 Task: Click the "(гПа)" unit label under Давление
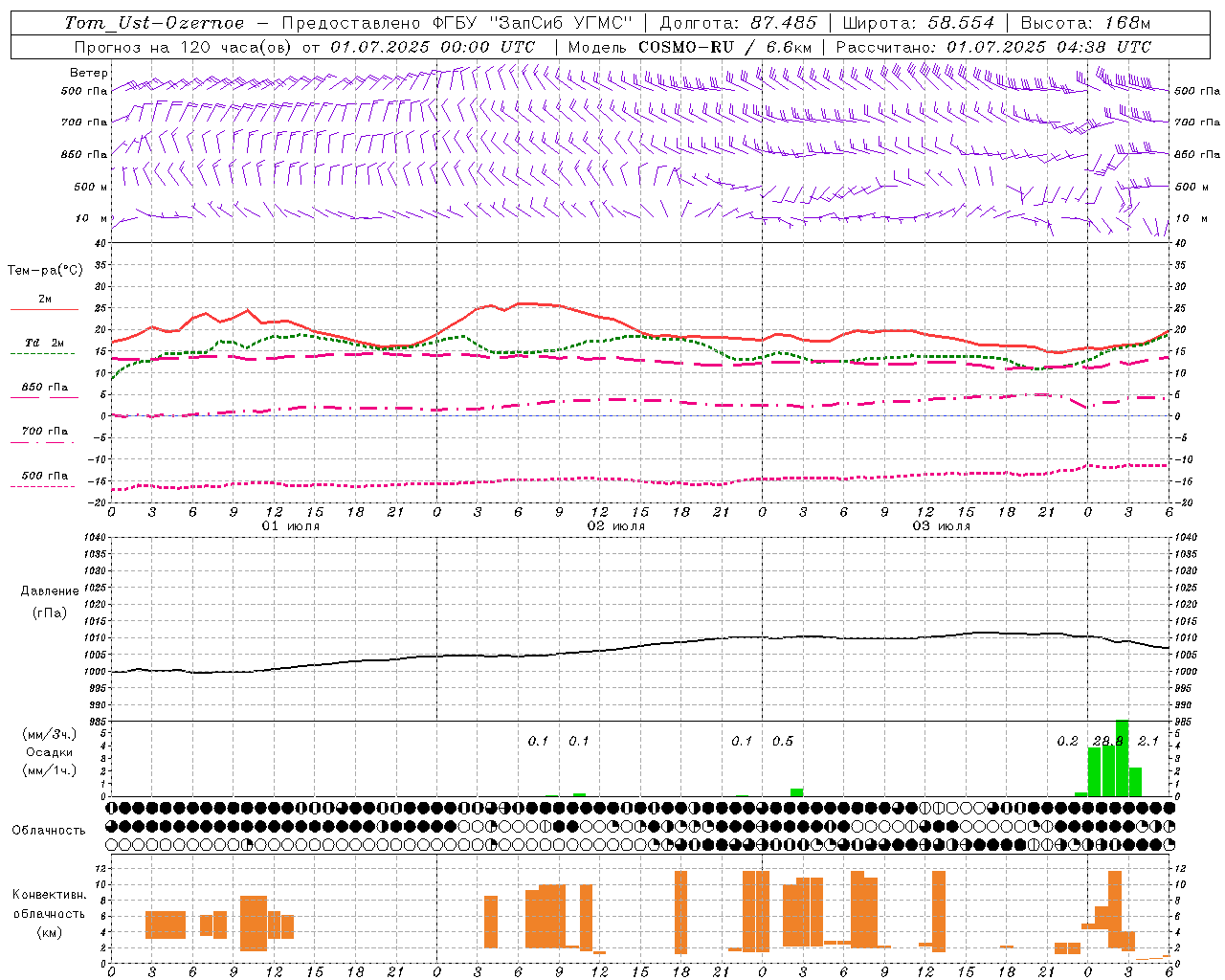[x=50, y=612]
